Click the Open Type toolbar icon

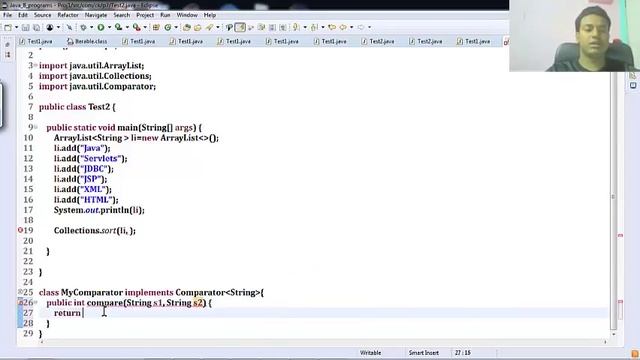187,27
